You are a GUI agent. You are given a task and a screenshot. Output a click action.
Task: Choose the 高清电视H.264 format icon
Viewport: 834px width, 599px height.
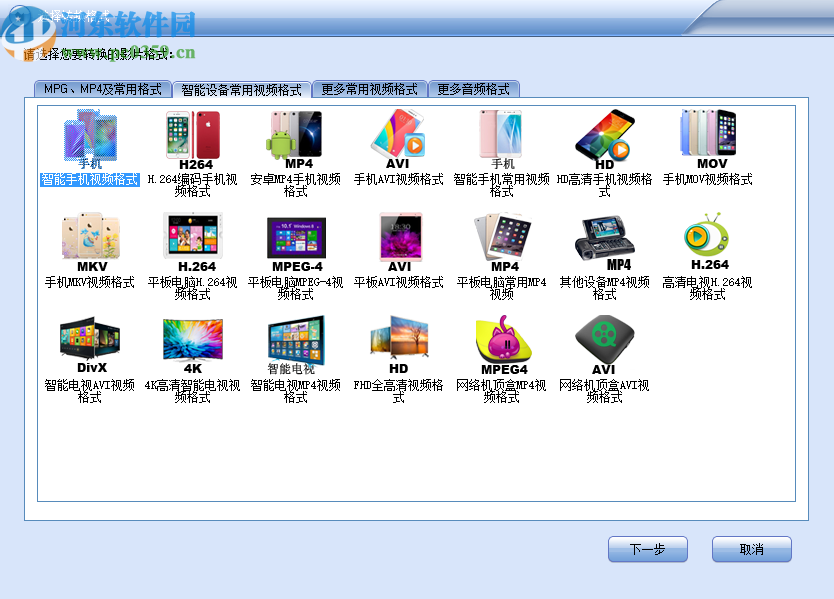pyautogui.click(x=707, y=242)
